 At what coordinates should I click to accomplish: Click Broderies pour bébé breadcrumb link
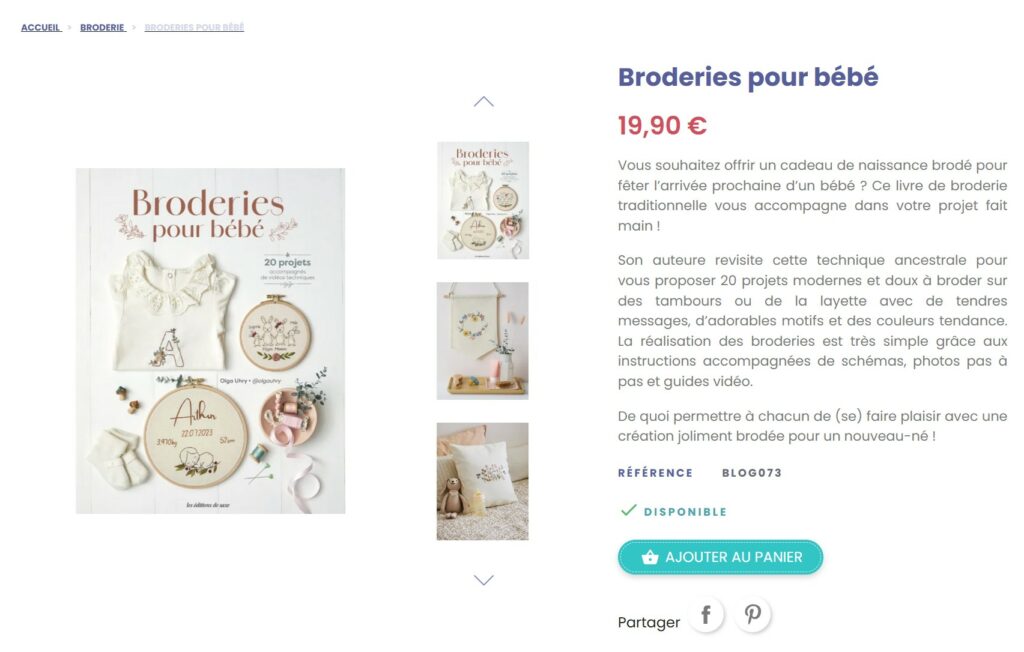[194, 27]
